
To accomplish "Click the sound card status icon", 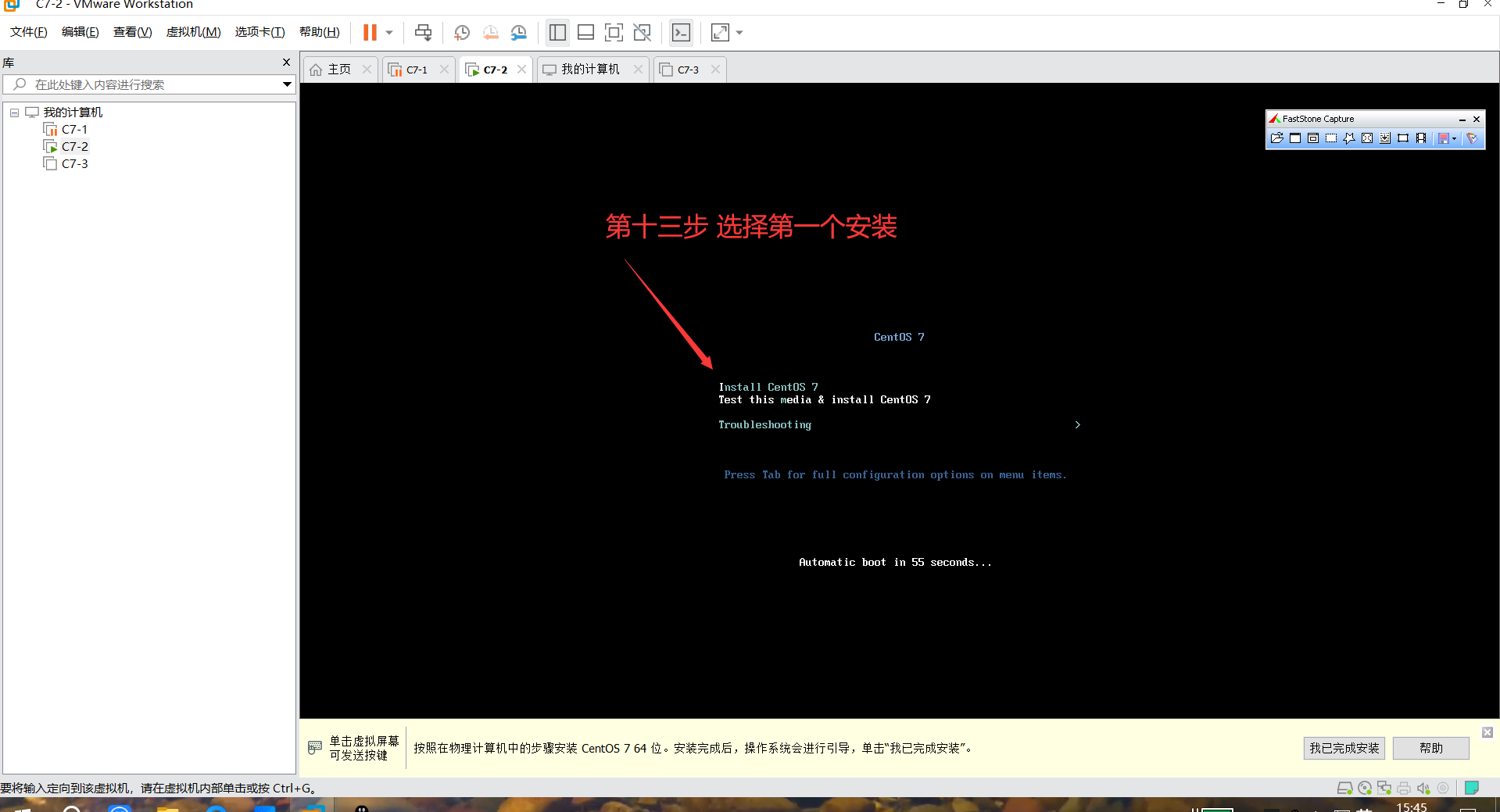I will click(1423, 788).
